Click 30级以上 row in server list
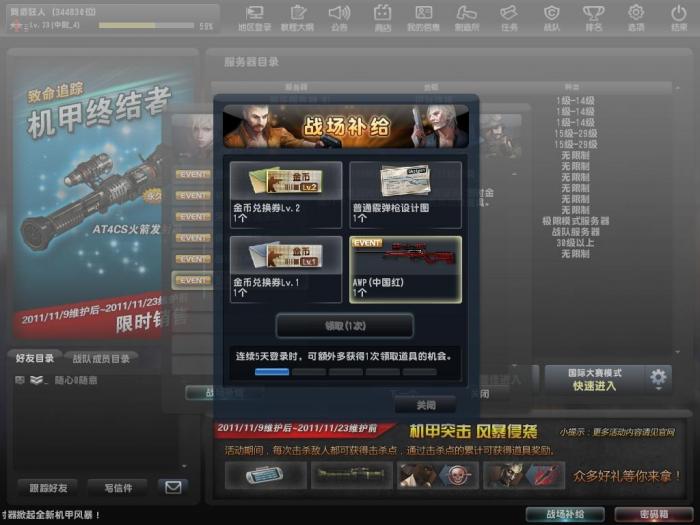700x525 pixels. point(575,243)
